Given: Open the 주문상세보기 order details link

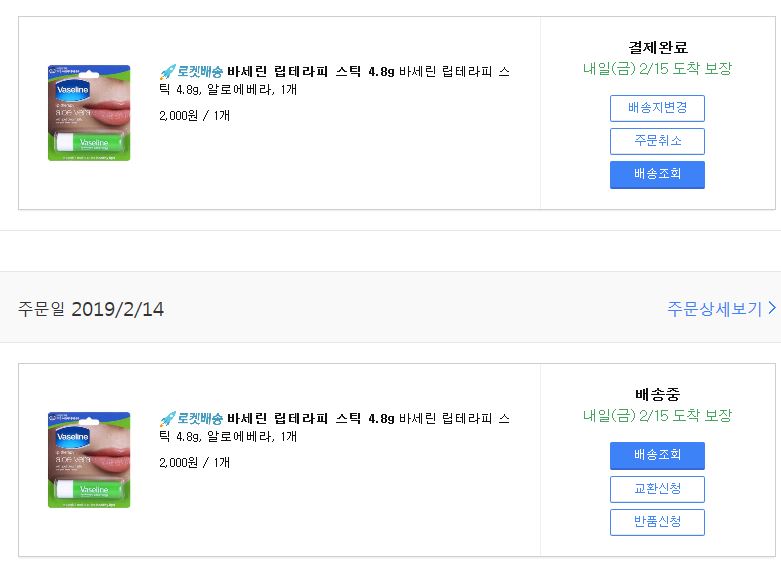Looking at the screenshot, I should click(714, 309).
